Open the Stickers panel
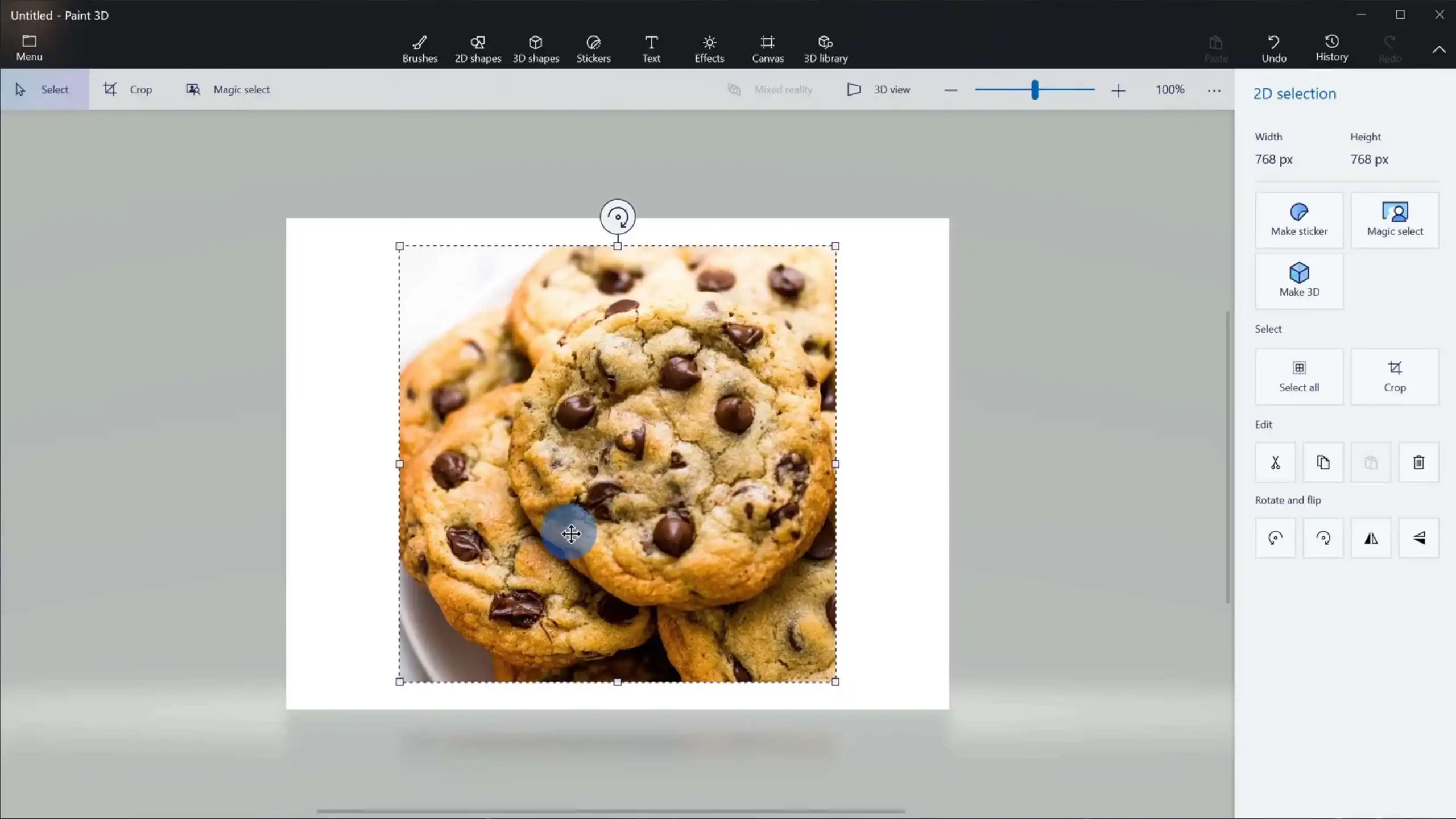This screenshot has height=819, width=1456. point(593,49)
